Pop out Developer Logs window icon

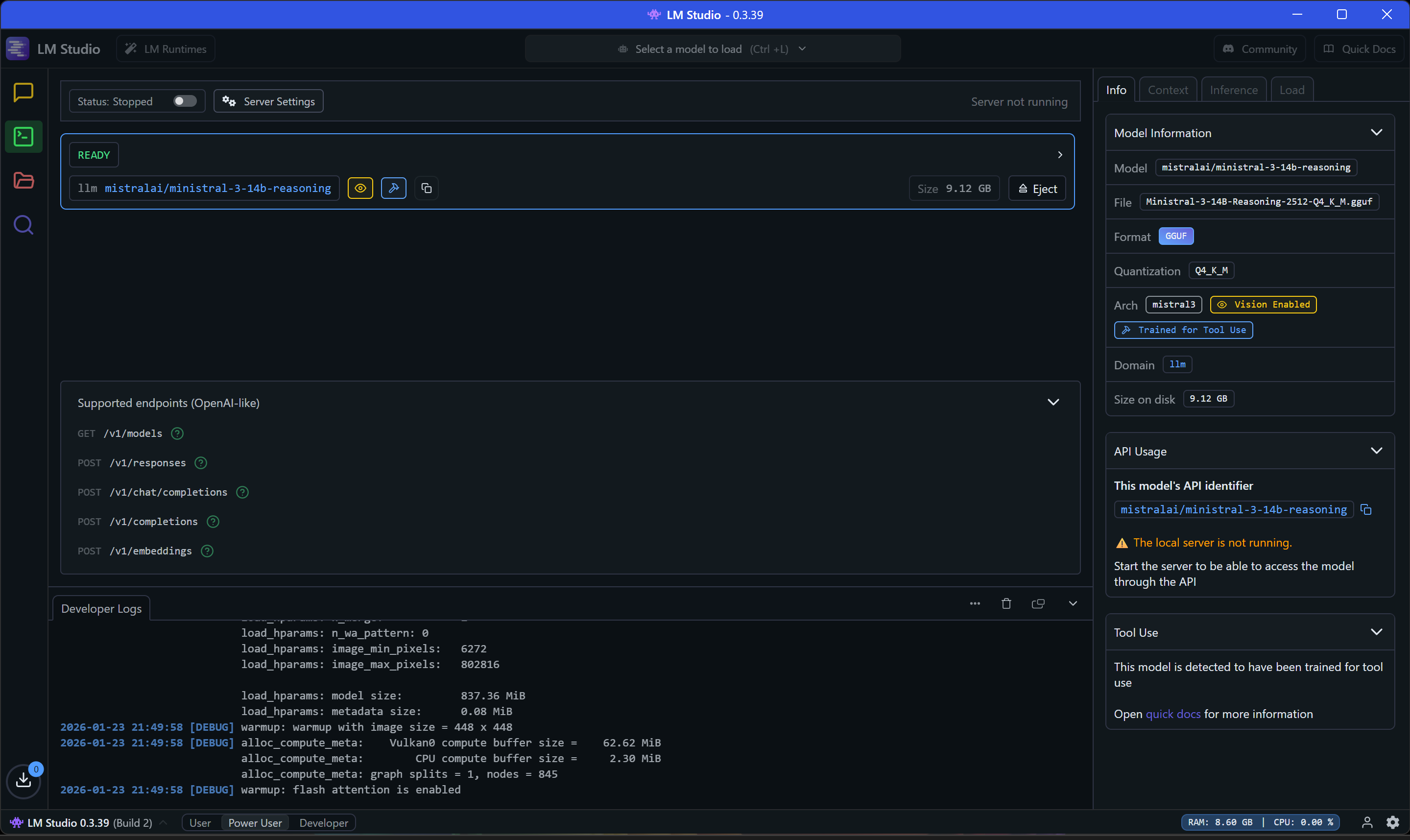coord(1038,604)
